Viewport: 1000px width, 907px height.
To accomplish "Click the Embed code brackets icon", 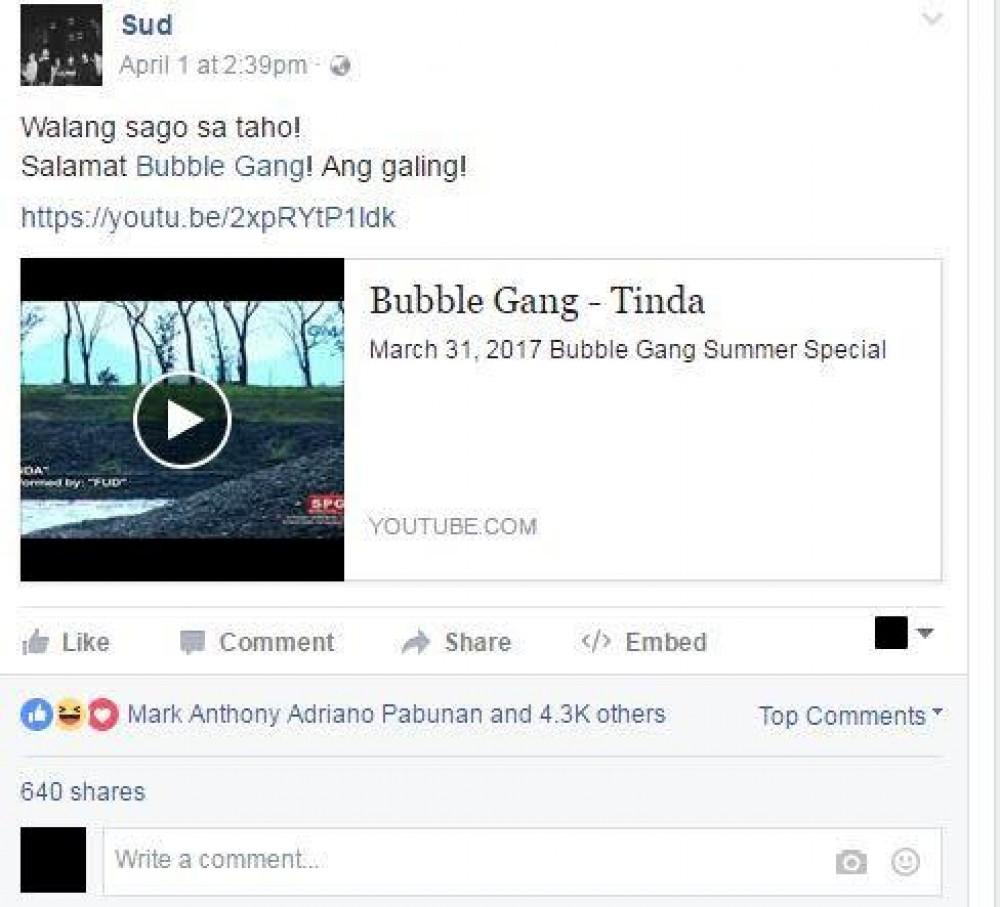I will pos(596,641).
